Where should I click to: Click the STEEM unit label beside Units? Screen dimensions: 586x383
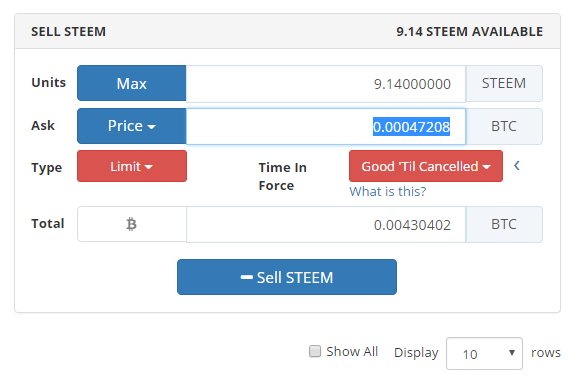point(504,83)
